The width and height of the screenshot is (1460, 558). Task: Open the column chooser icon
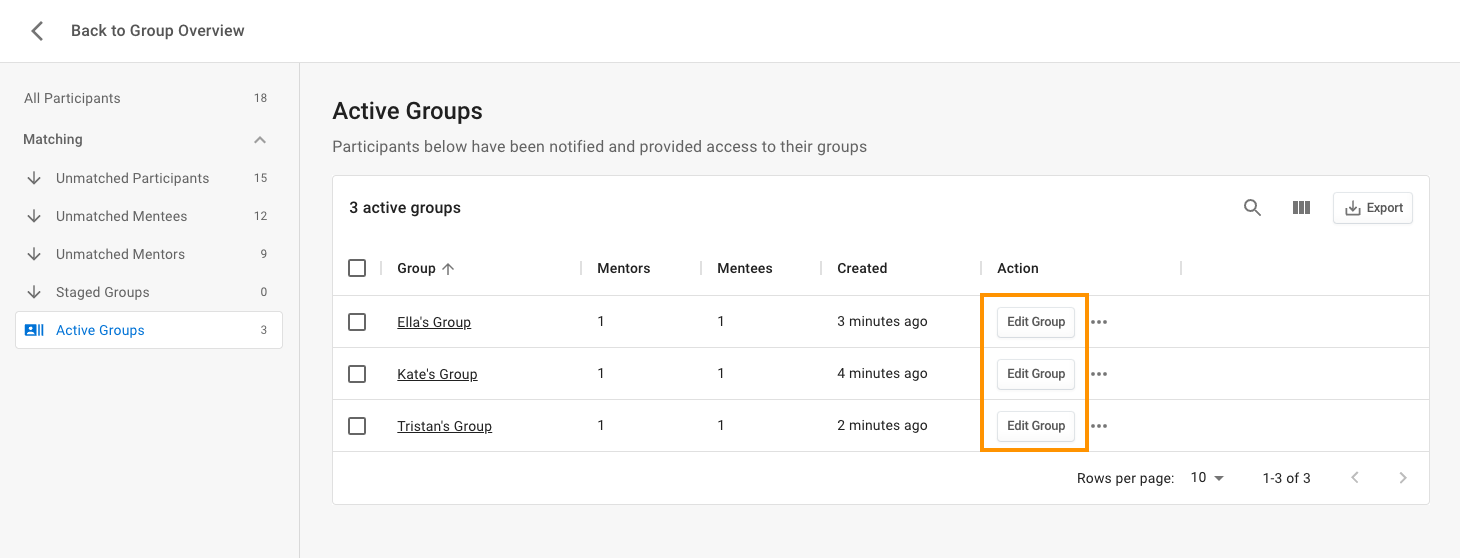(1301, 208)
